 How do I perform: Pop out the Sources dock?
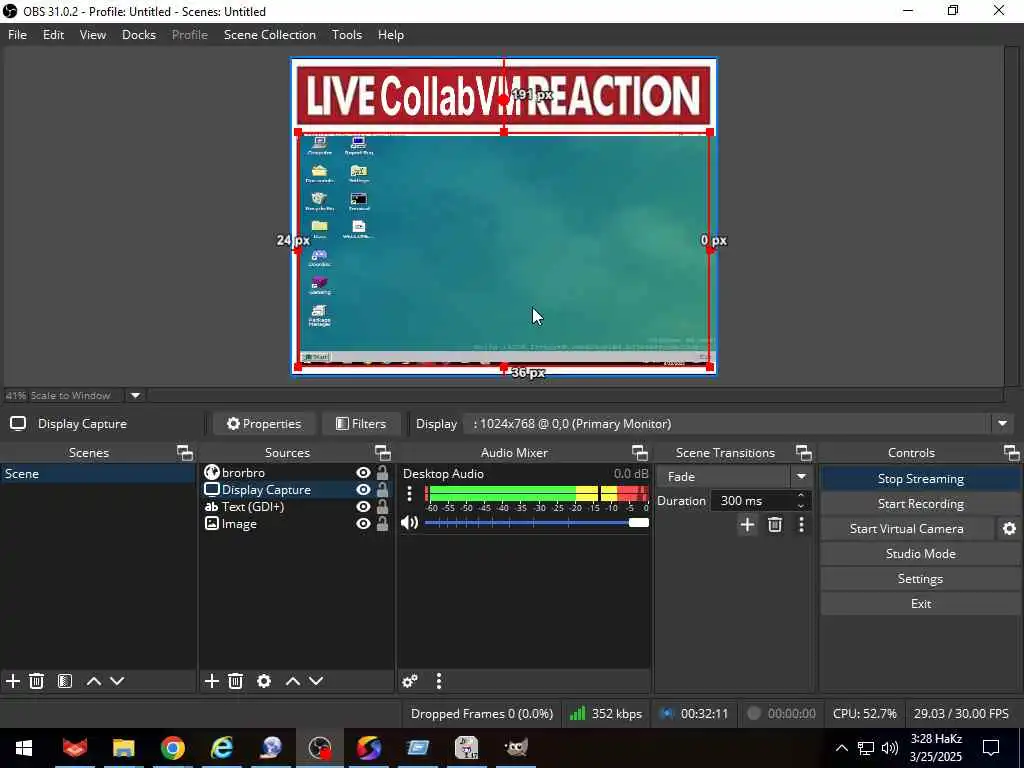click(x=383, y=453)
